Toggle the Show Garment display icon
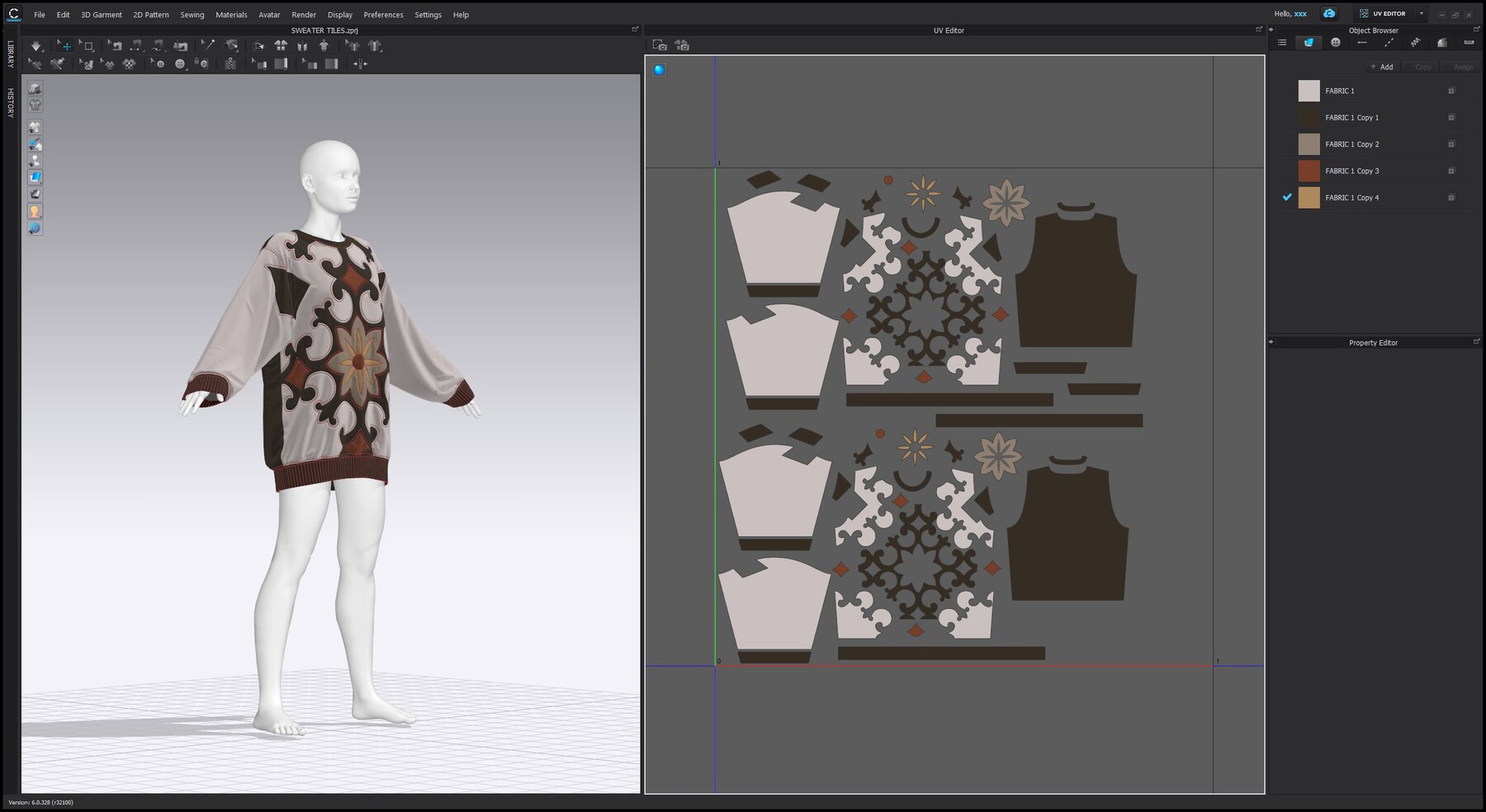The height and width of the screenshot is (812, 1486). tap(35, 127)
